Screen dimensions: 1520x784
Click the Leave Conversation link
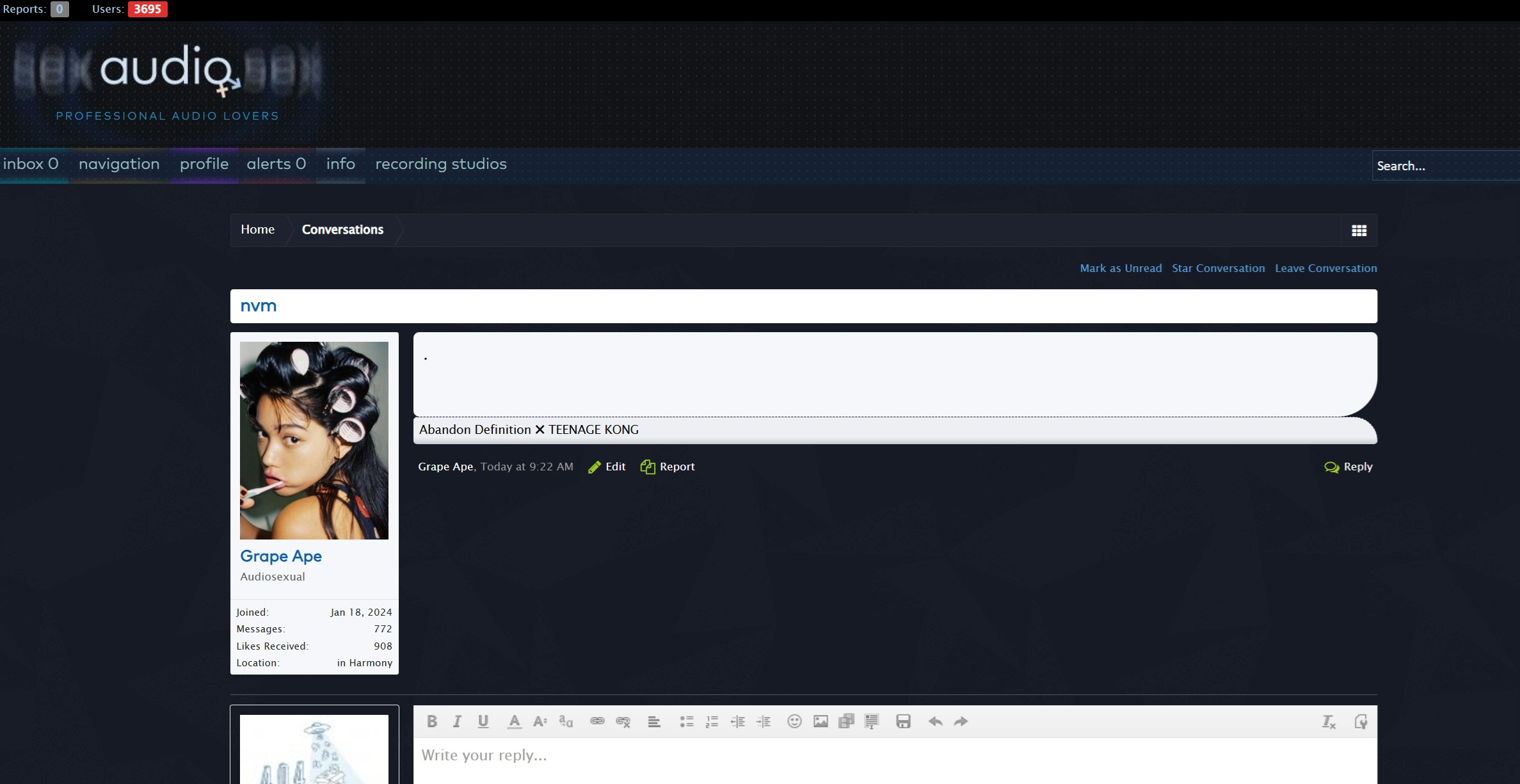(1325, 268)
